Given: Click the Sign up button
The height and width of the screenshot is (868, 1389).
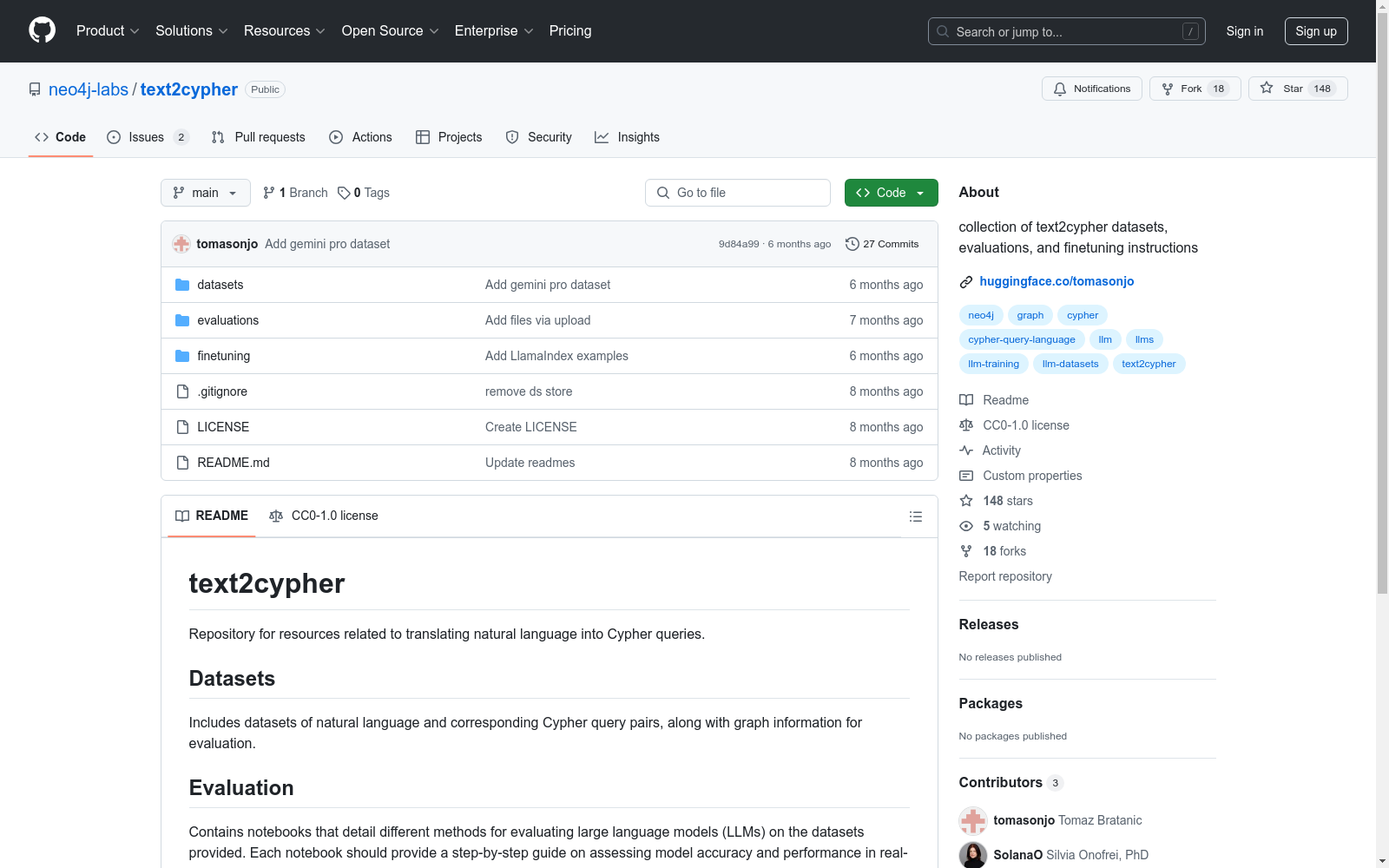Looking at the screenshot, I should tap(1316, 31).
